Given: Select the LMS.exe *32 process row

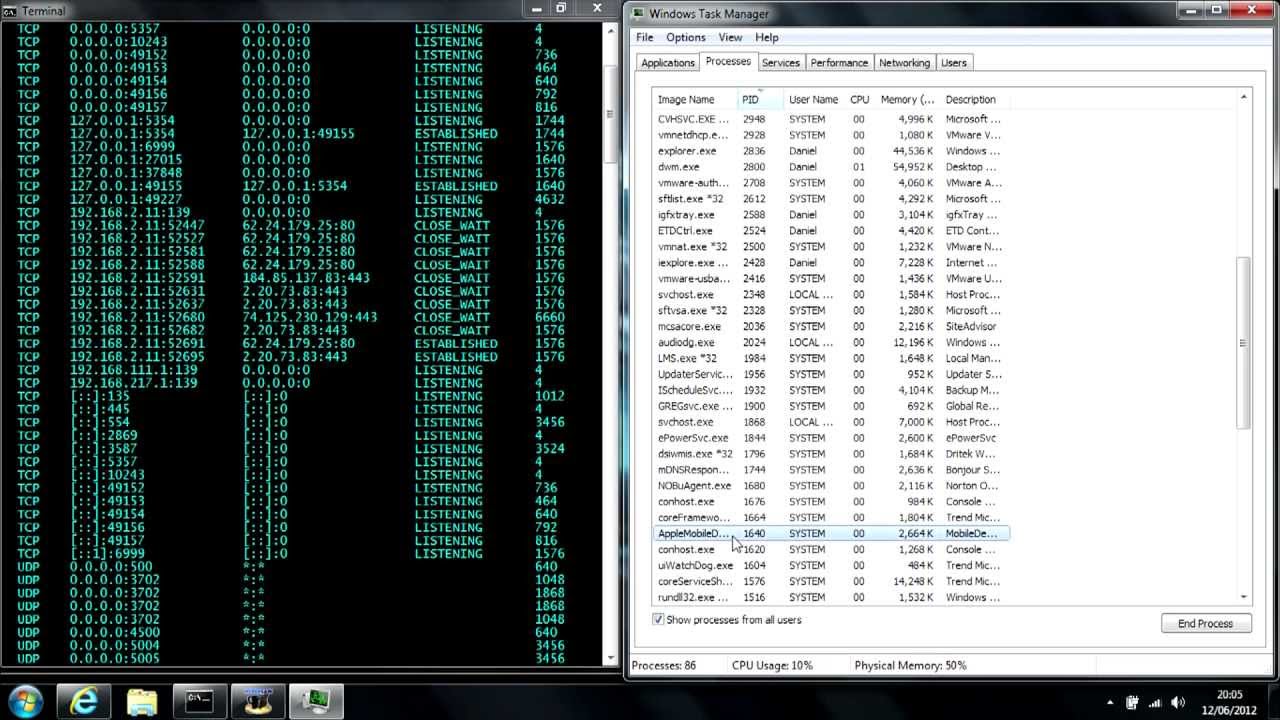Looking at the screenshot, I should [831, 358].
